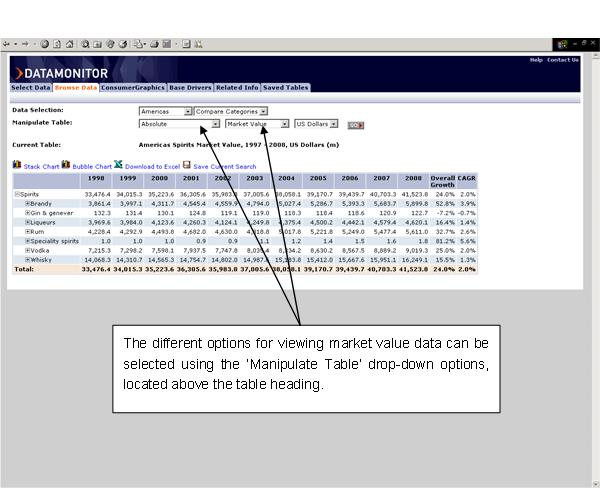Click the browser Print icon
Viewport: 600px width, 488px height.
[154, 44]
